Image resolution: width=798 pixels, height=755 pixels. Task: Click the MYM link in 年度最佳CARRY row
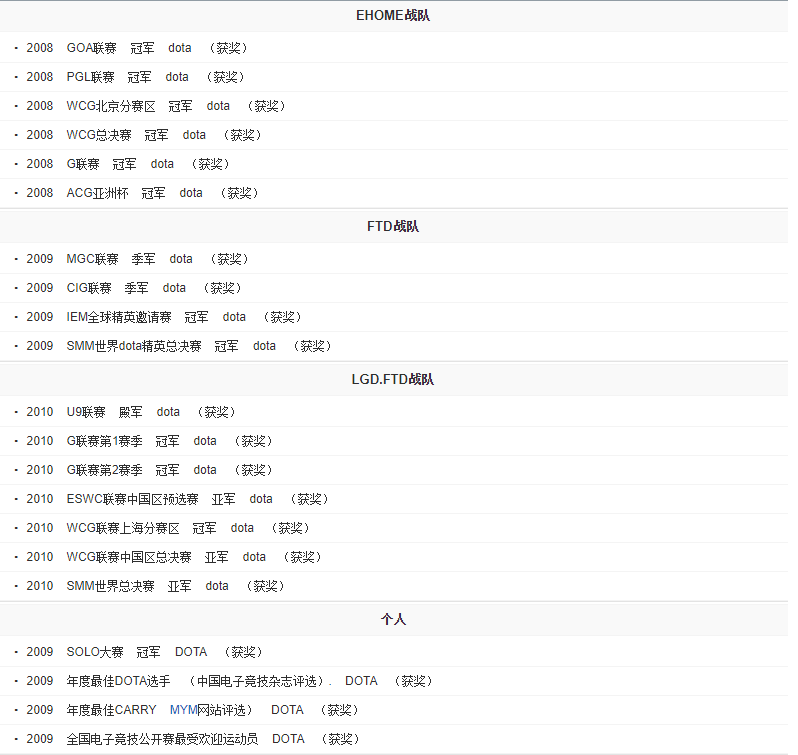click(184, 710)
